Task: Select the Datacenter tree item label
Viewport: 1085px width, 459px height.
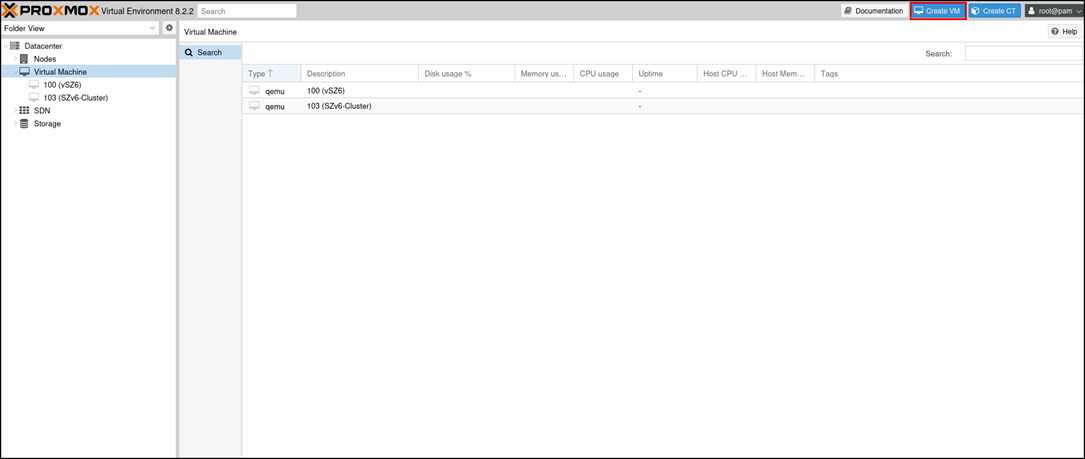Action: [x=43, y=46]
